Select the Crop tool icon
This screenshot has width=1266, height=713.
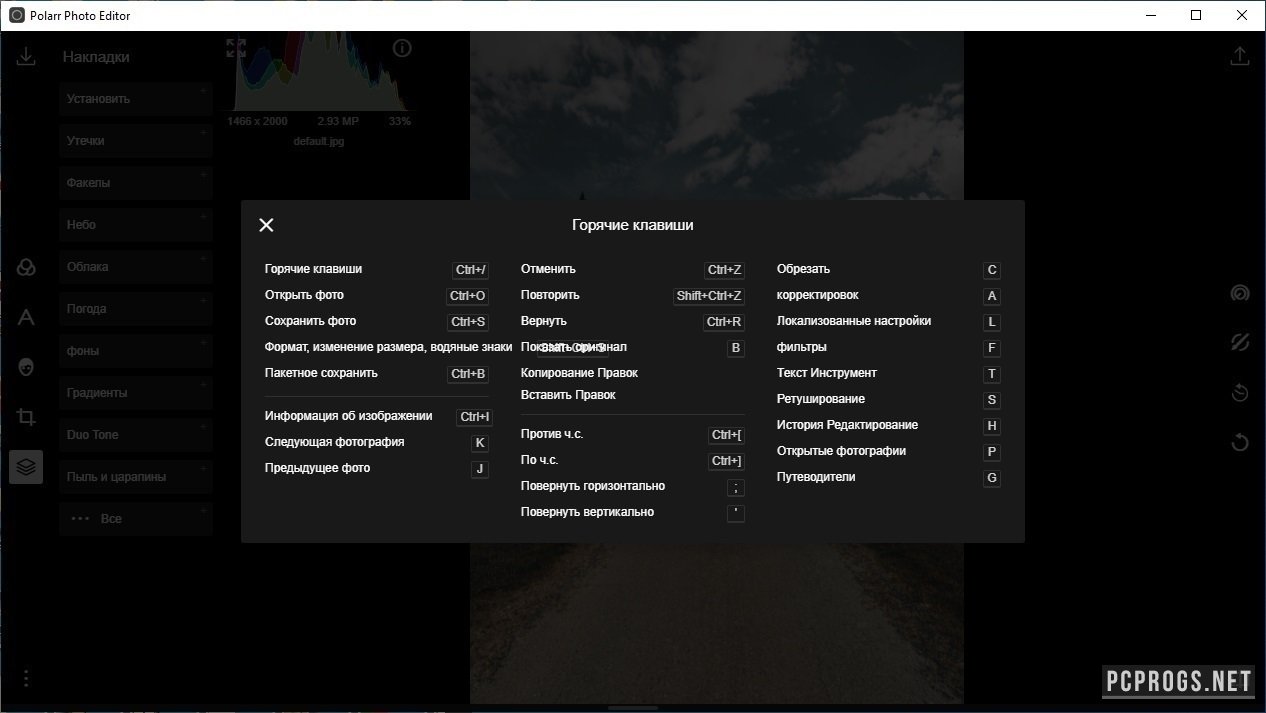pyautogui.click(x=26, y=417)
